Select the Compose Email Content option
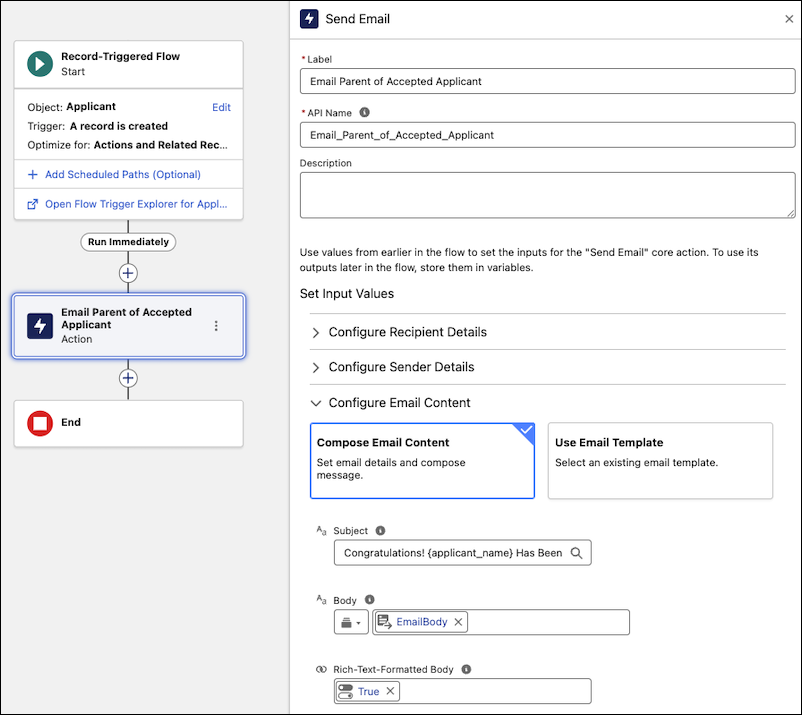 tap(422, 460)
